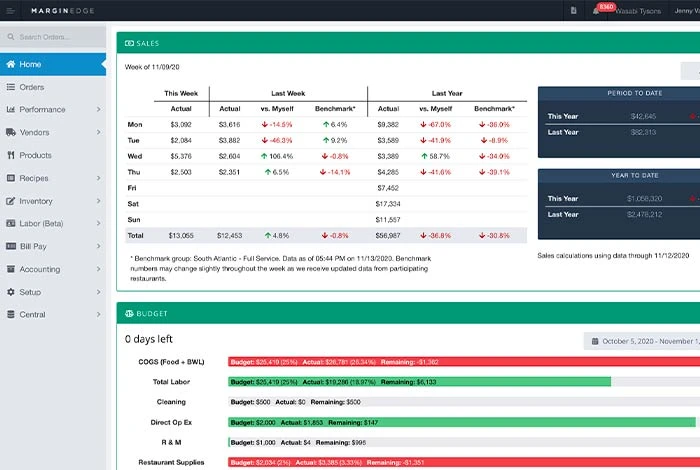Open the document icon in top bar
Image resolution: width=700 pixels, height=470 pixels.
pos(573,11)
